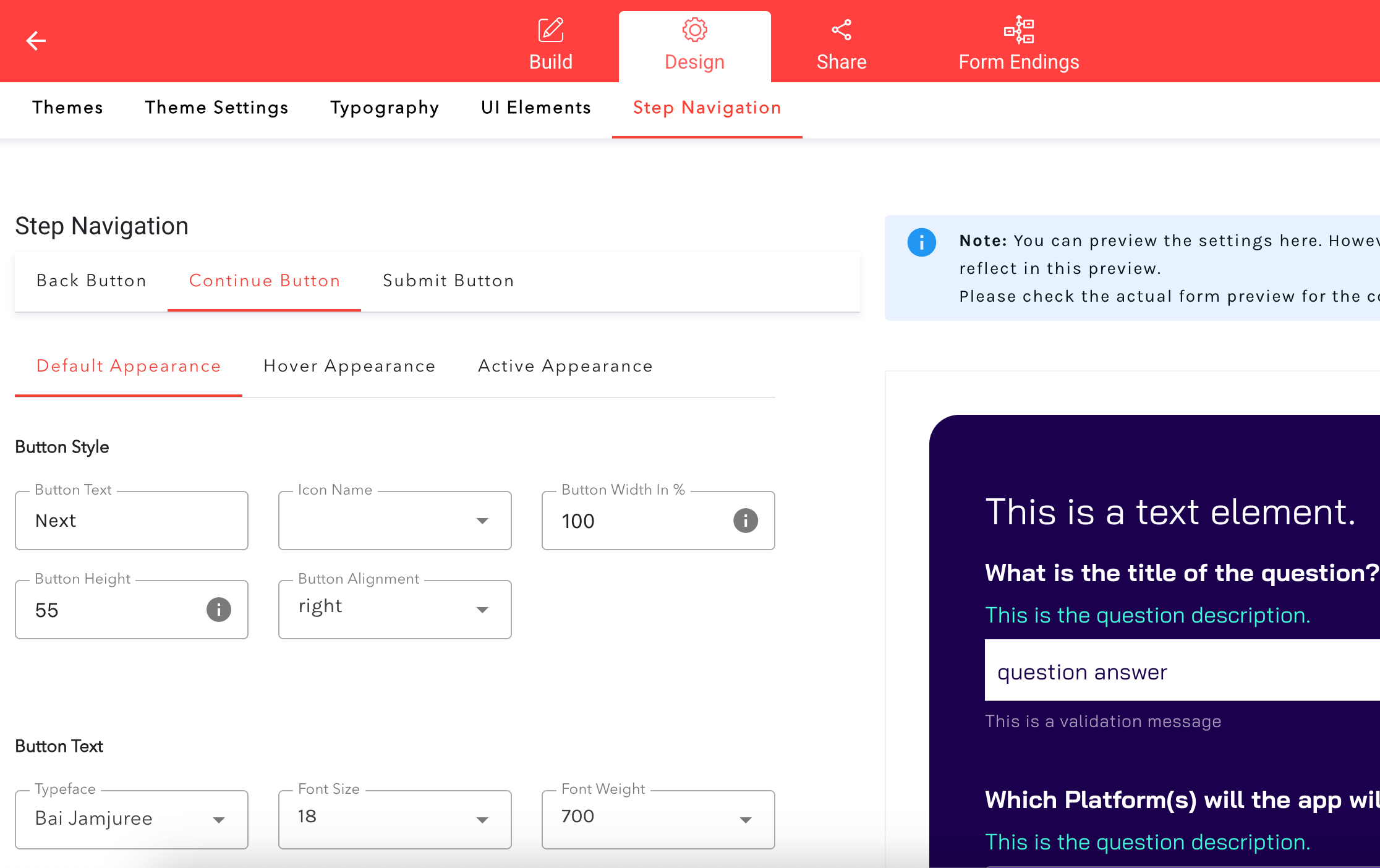Expand the Typeface Bai Jamjuree dropdown

point(219,820)
